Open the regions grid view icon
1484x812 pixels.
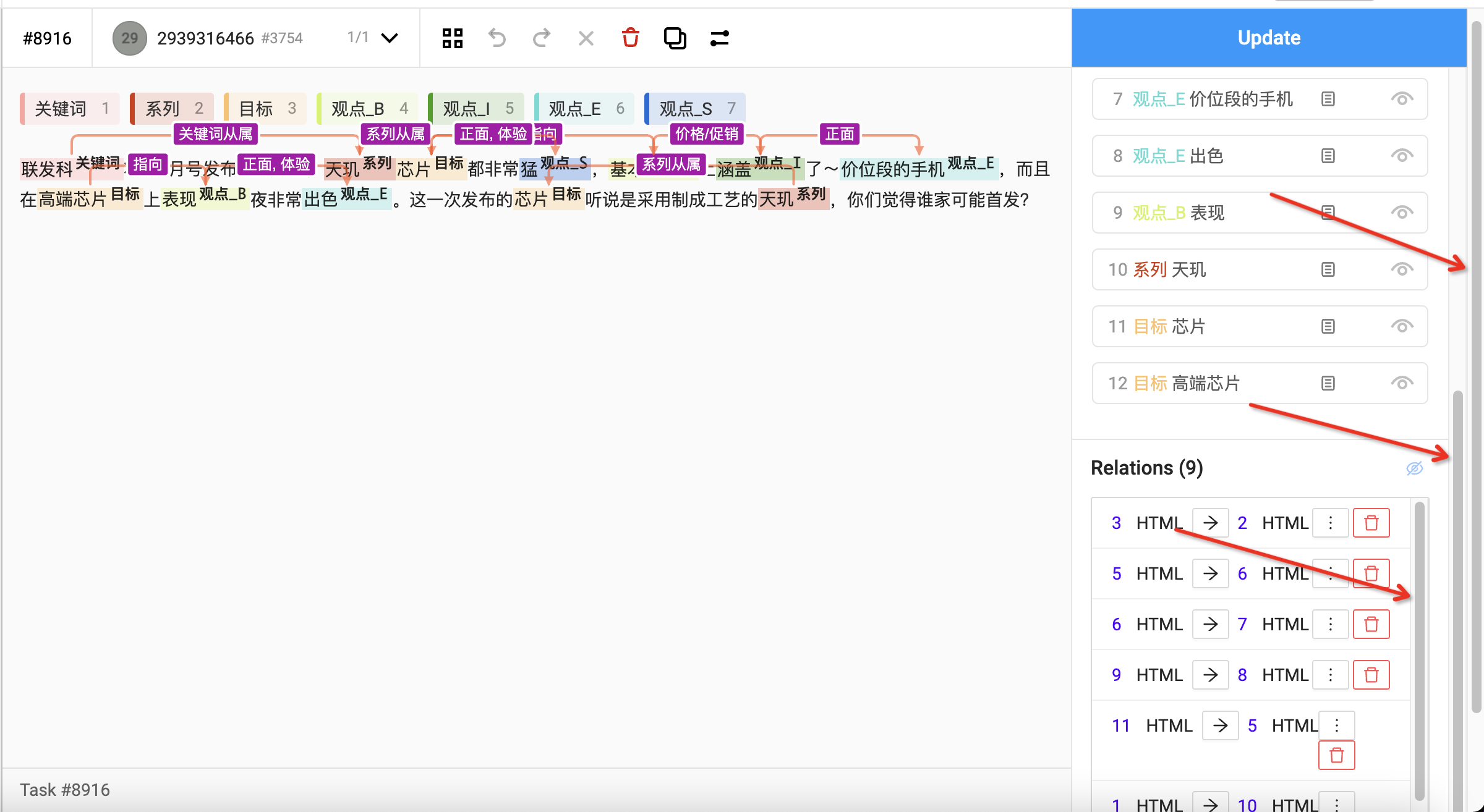pos(452,38)
